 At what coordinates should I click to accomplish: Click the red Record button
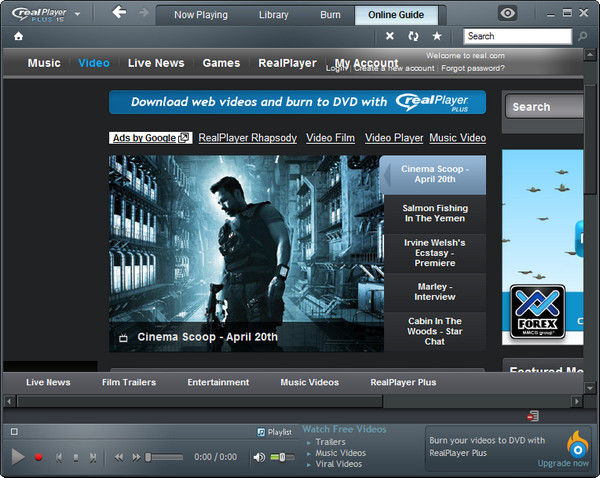click(38, 457)
